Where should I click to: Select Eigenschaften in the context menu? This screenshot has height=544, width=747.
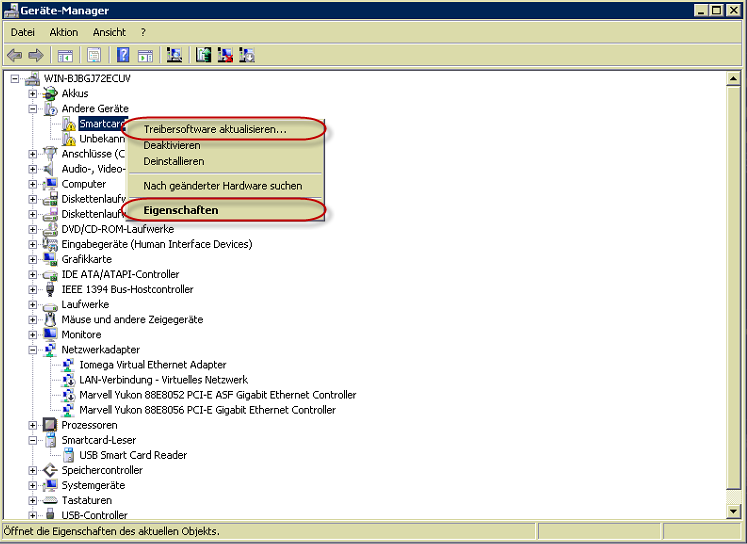181,210
